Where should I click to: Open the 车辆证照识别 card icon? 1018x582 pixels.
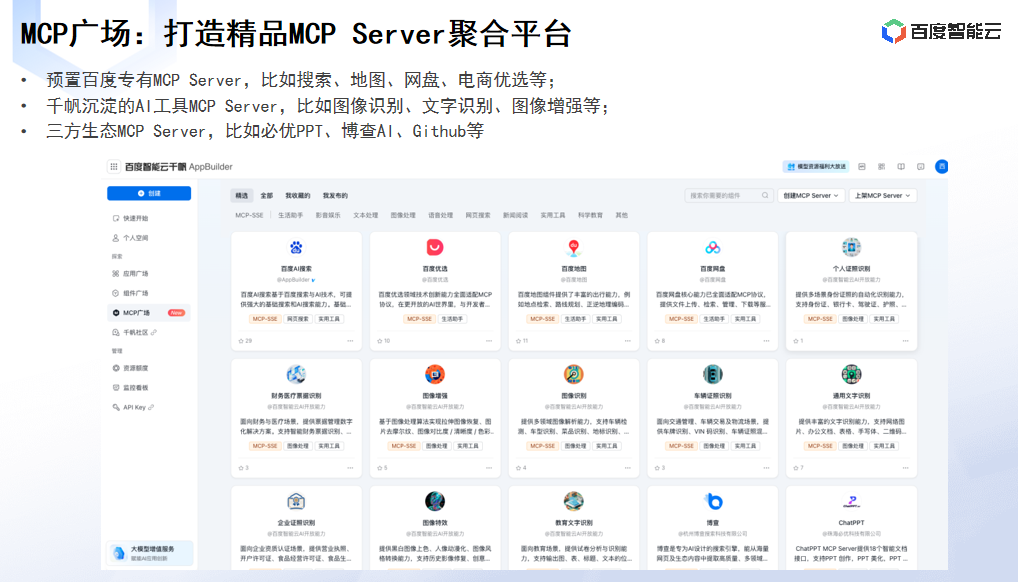pyautogui.click(x=712, y=374)
